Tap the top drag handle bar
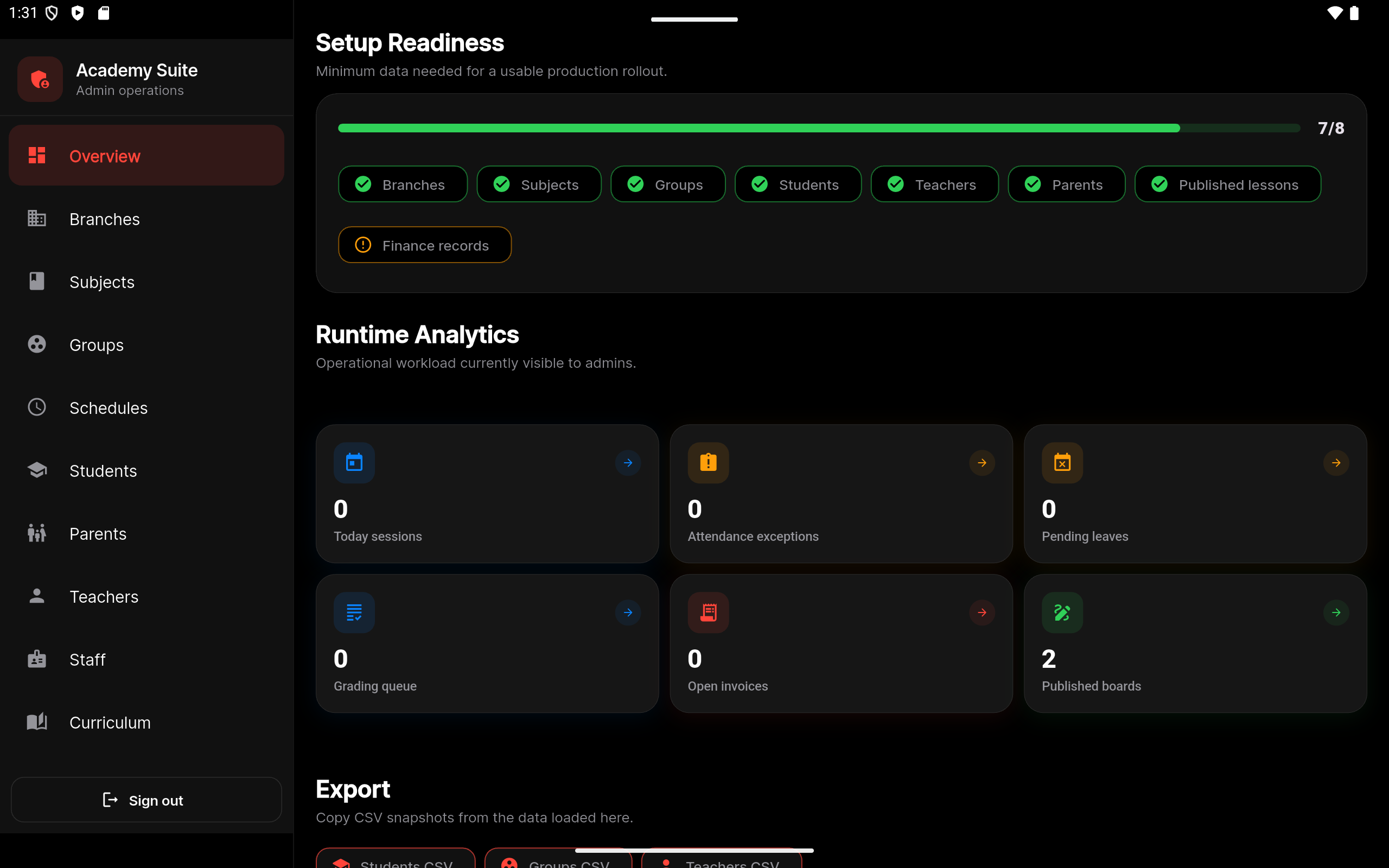The image size is (1389, 868). coord(694,20)
